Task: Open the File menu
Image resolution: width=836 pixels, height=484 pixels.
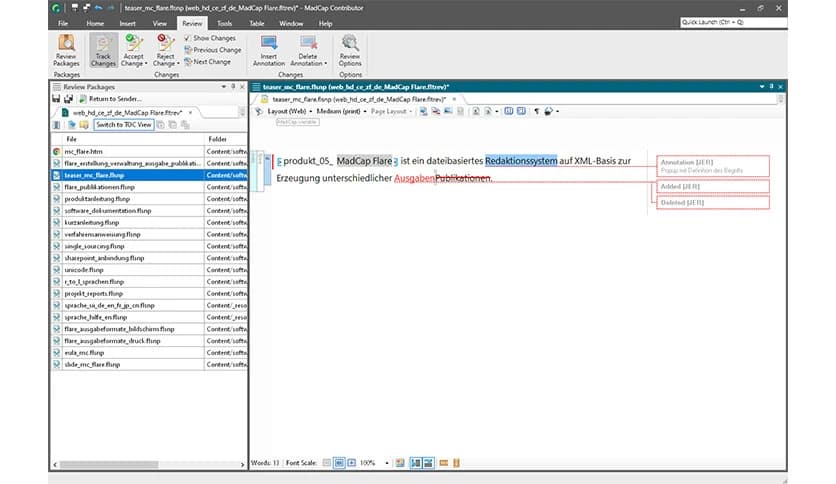Action: click(x=63, y=23)
